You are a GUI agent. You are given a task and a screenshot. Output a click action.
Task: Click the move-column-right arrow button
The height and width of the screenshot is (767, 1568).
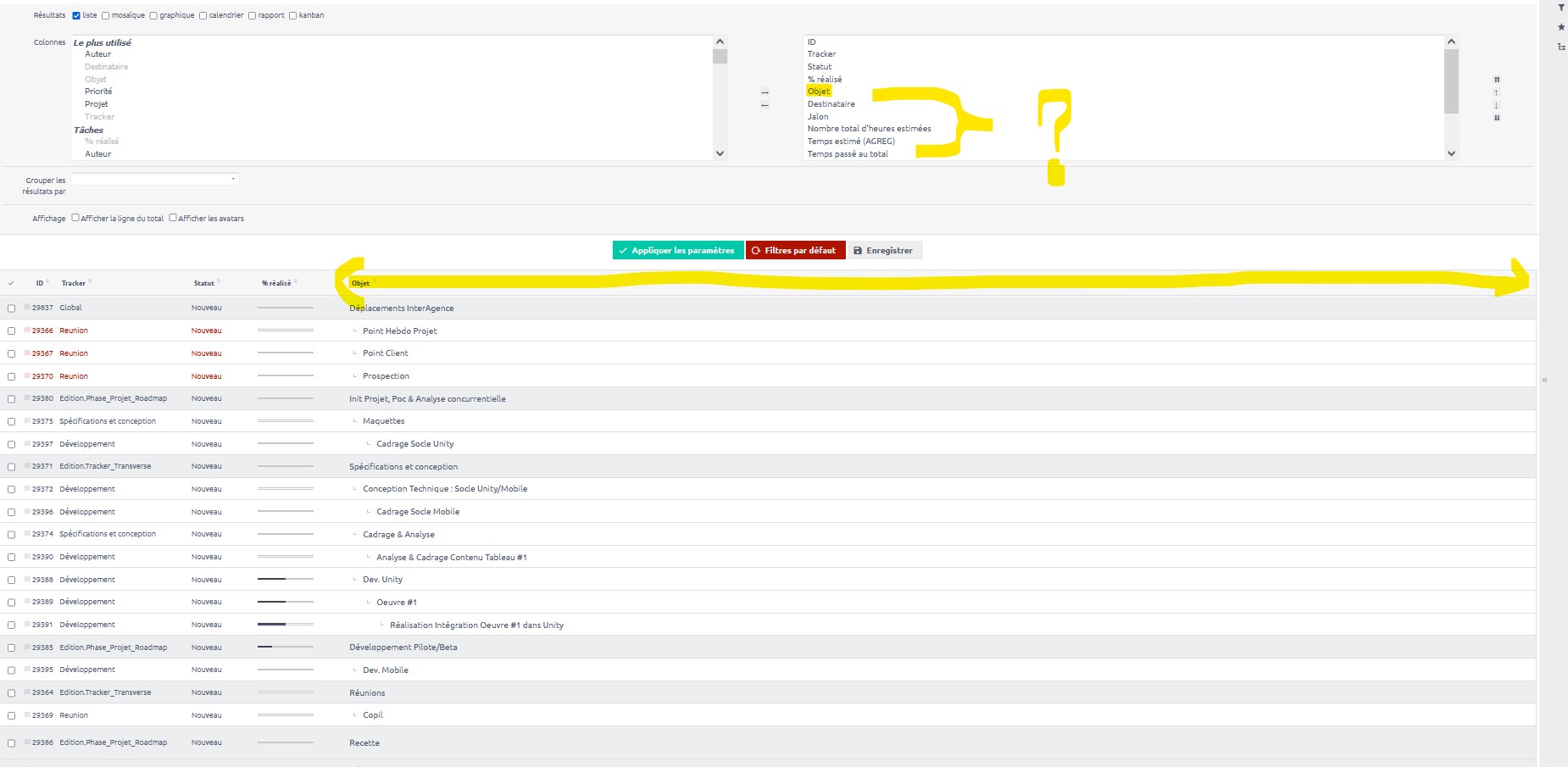pyautogui.click(x=765, y=92)
